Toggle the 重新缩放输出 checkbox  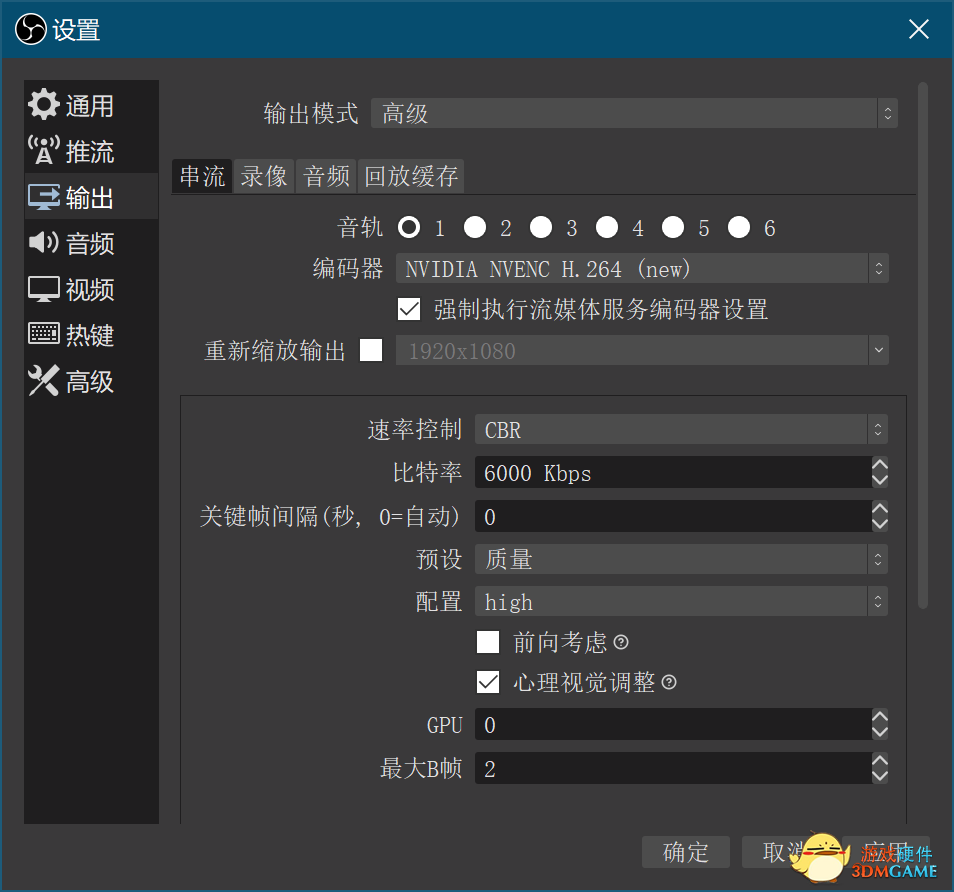[x=371, y=351]
